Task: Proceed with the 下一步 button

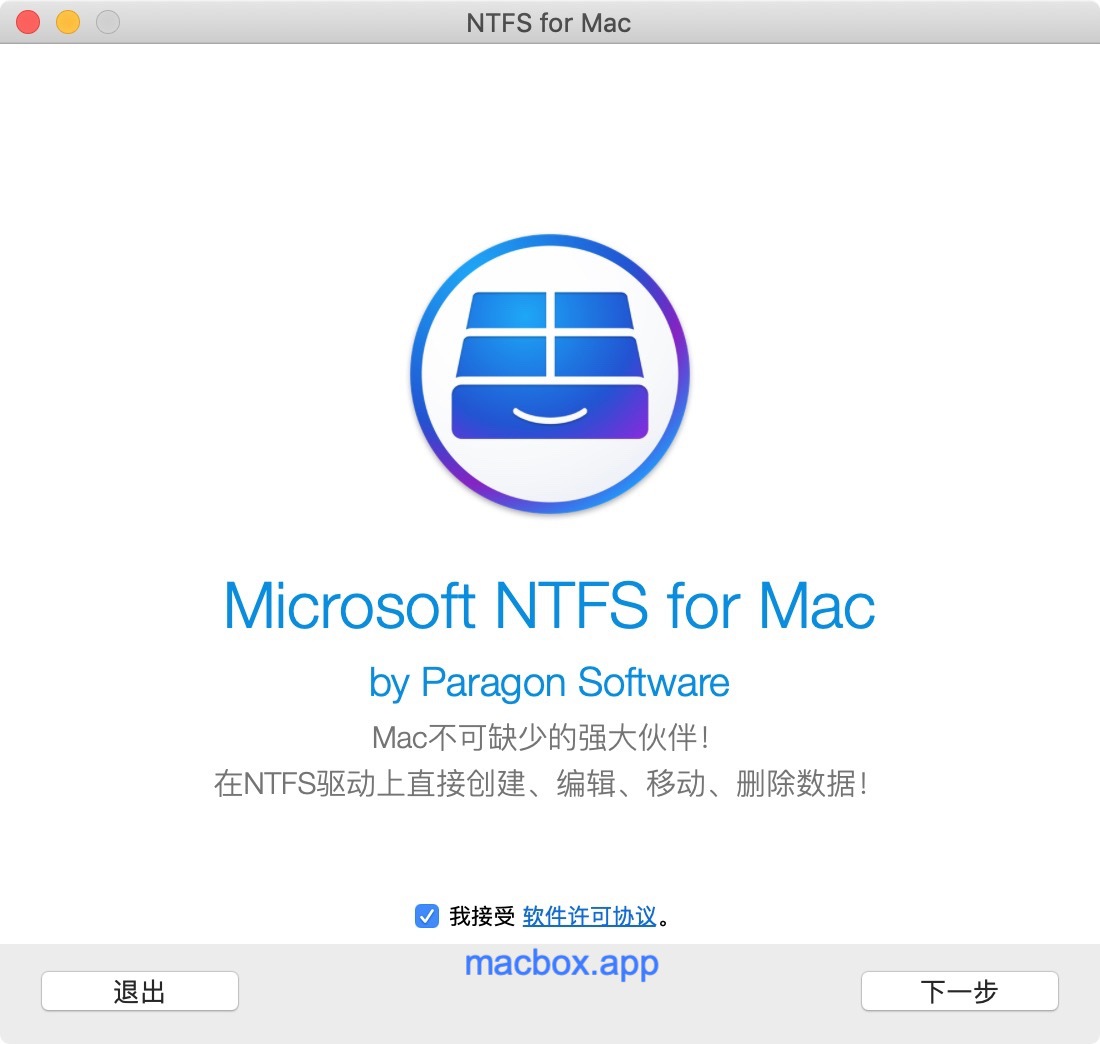Action: 959,991
